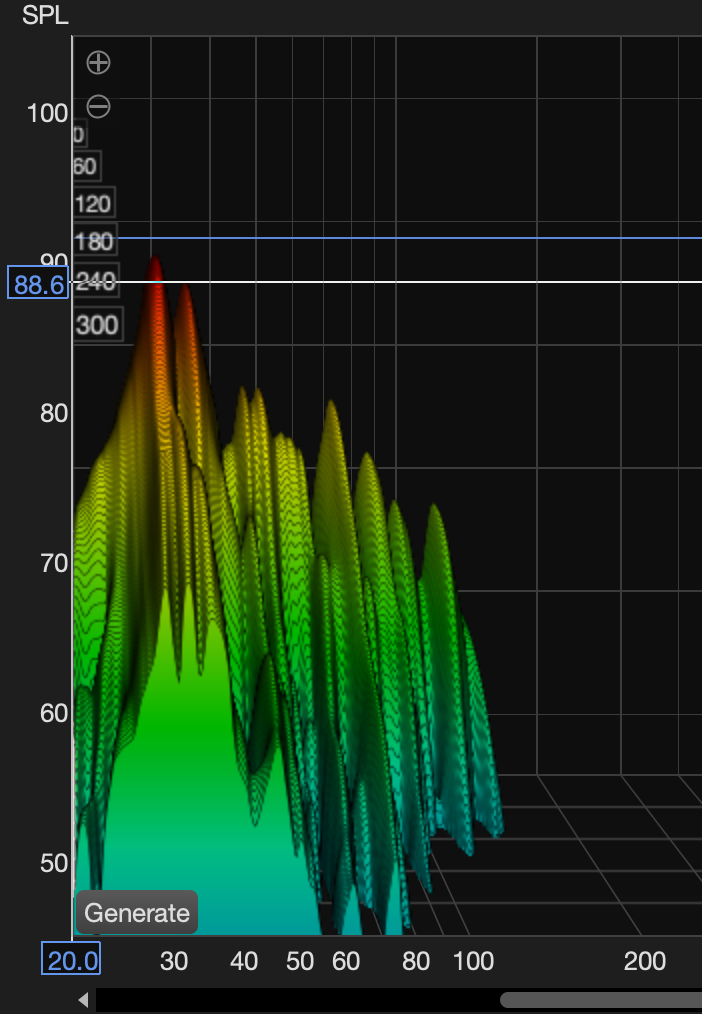
Task: Click the 30 Hz frequency axis label
Action: click(x=174, y=962)
